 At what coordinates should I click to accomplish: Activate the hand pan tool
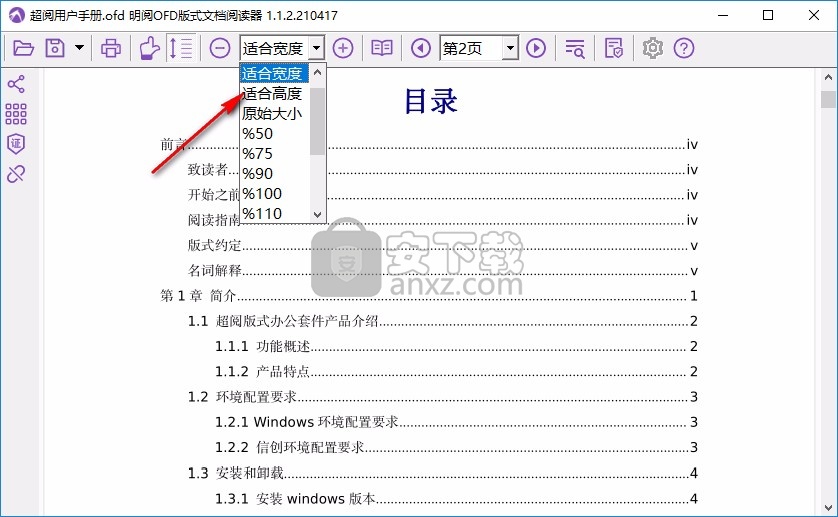click(x=149, y=49)
